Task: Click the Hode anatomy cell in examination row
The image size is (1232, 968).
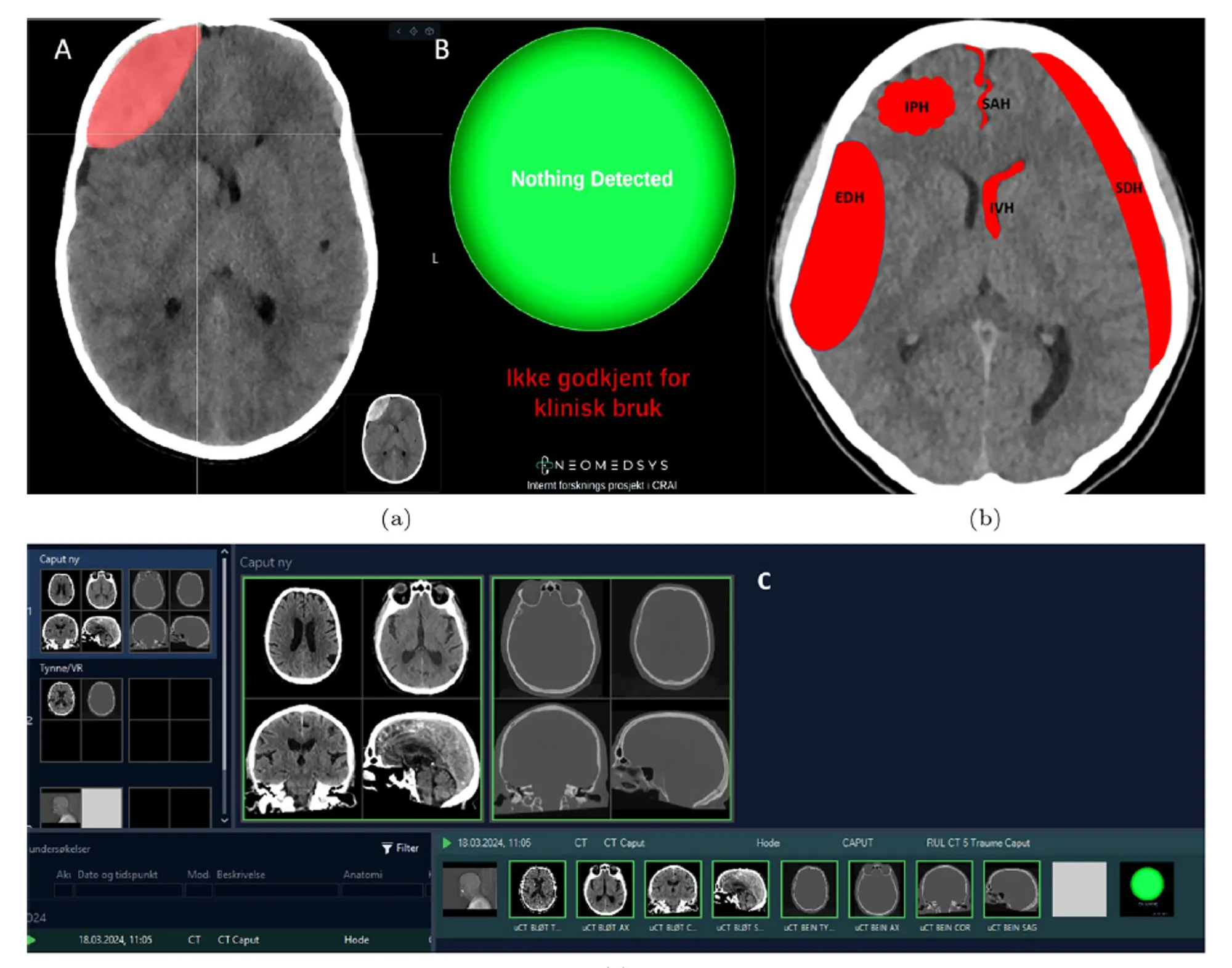Action: click(356, 940)
